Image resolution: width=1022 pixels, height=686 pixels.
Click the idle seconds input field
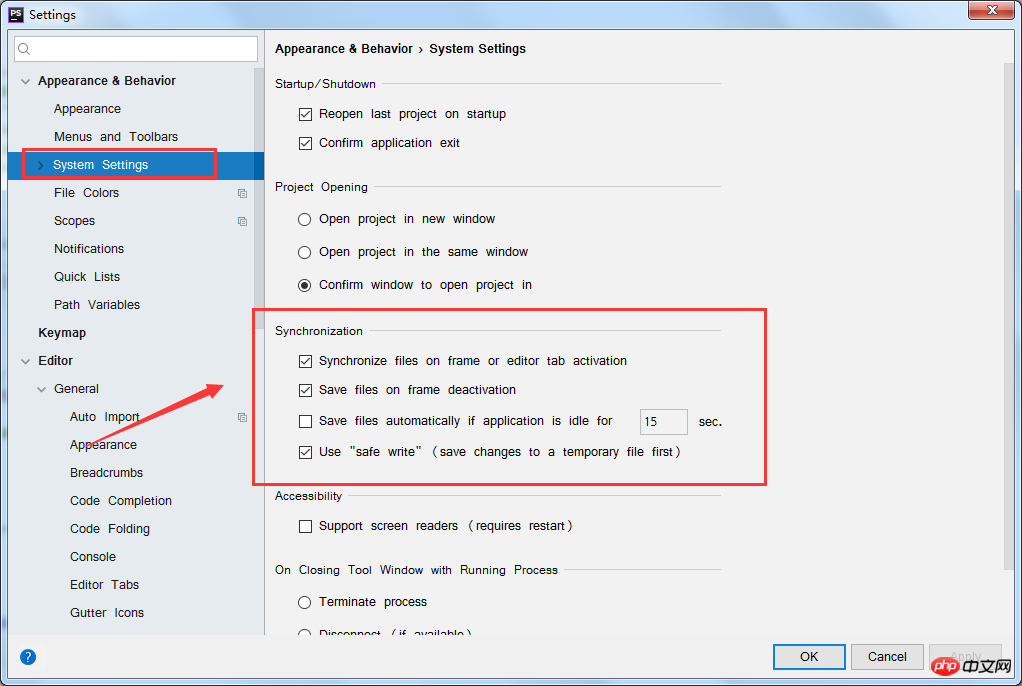(664, 421)
